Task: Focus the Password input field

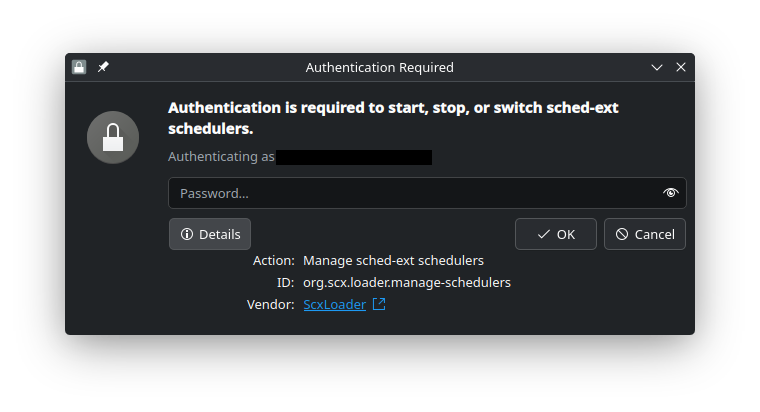Action: click(x=410, y=193)
